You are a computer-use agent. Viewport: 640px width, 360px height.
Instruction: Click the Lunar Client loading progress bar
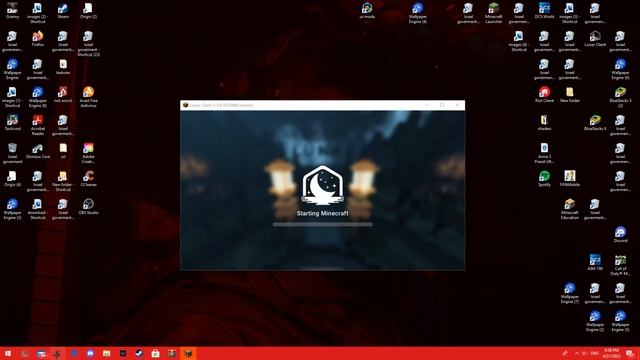[x=322, y=224]
